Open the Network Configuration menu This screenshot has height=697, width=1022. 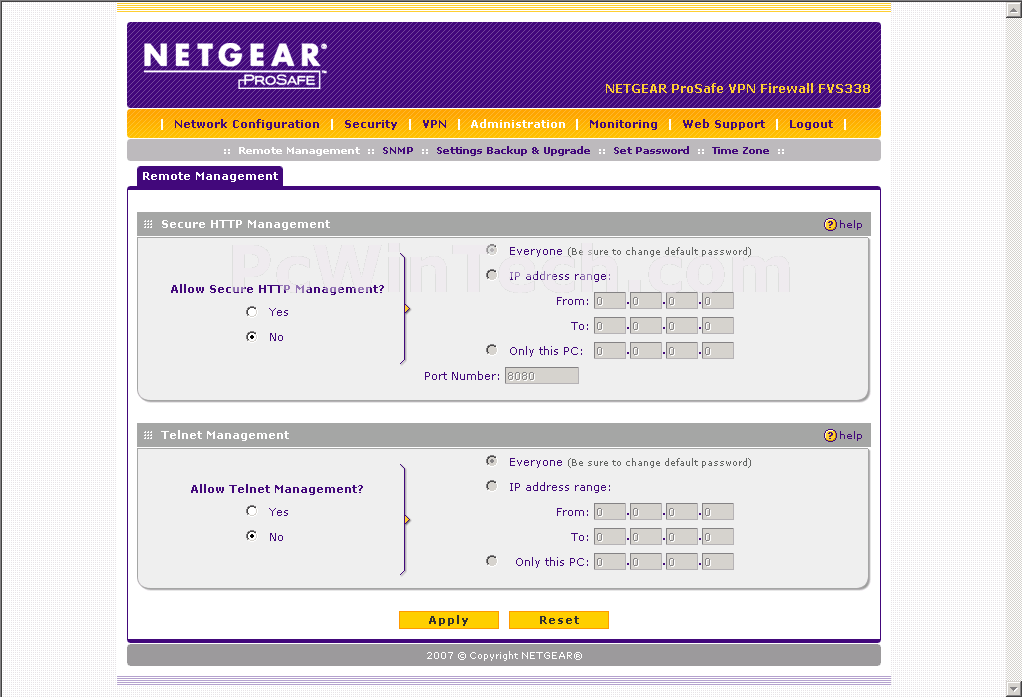(246, 124)
